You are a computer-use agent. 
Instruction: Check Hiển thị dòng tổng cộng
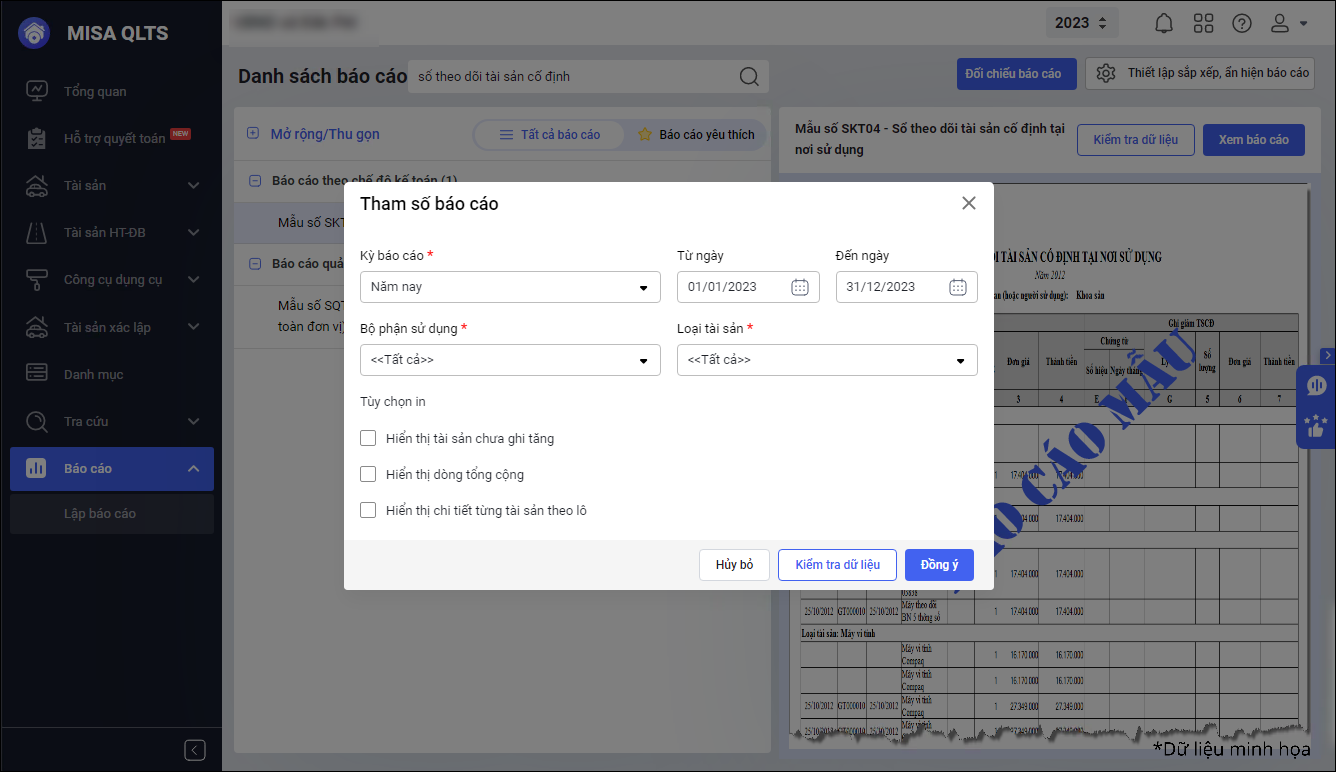(x=368, y=474)
